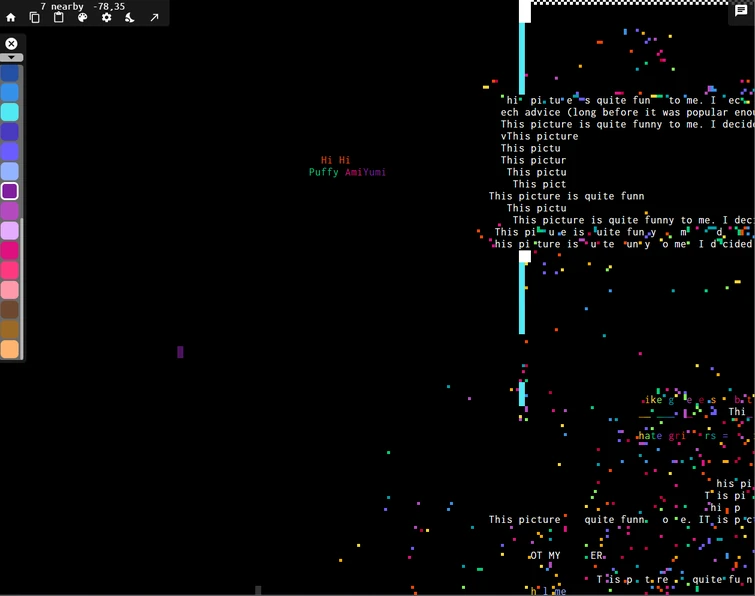The width and height of the screenshot is (755, 596).
Task: Choose the lavender light purple swatch
Action: [x=10, y=231]
